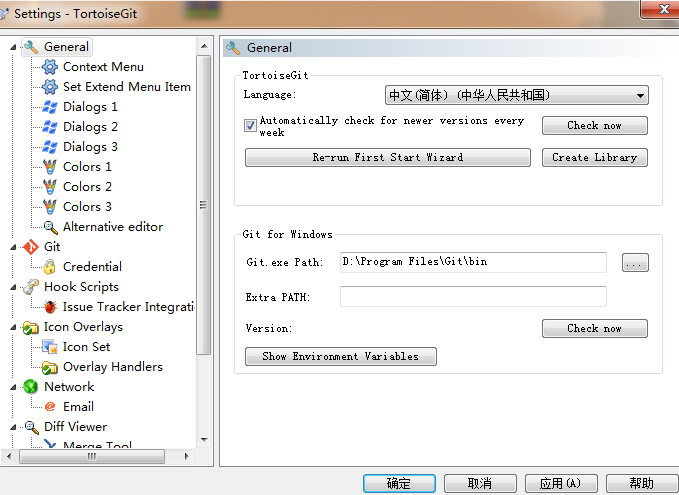Click the 取消 (Cancel) button
Viewport: 679px width, 495px height.
[x=480, y=483]
